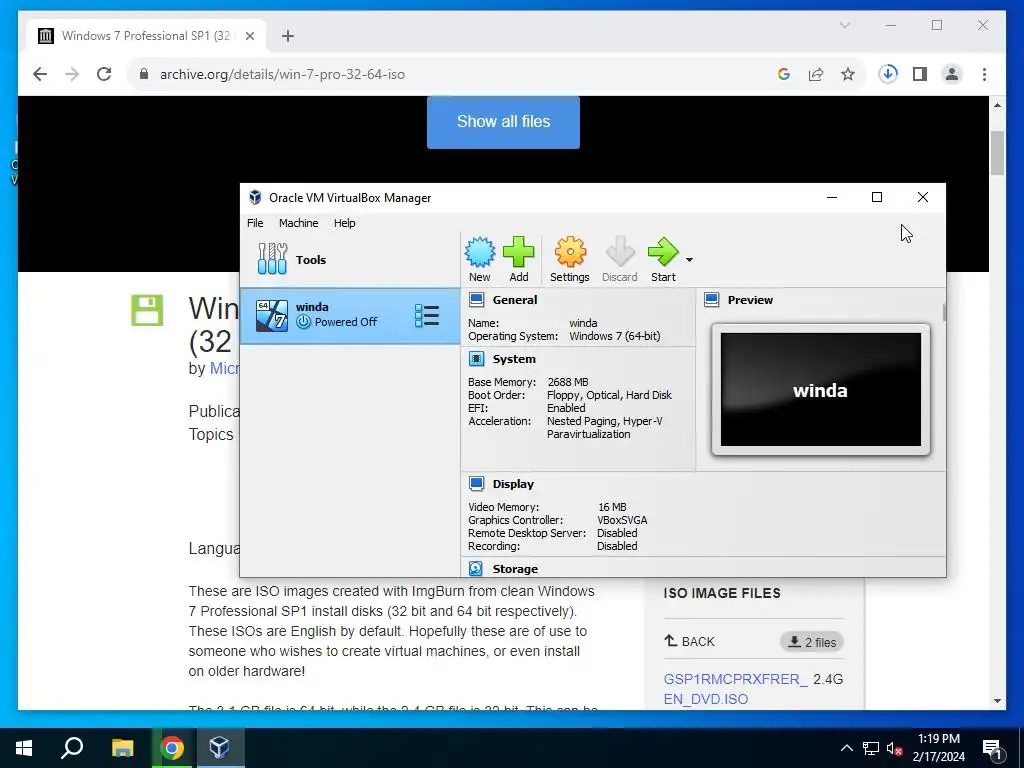Image resolution: width=1024 pixels, height=768 pixels.
Task: Open Windows taskbar search
Action: click(72, 748)
